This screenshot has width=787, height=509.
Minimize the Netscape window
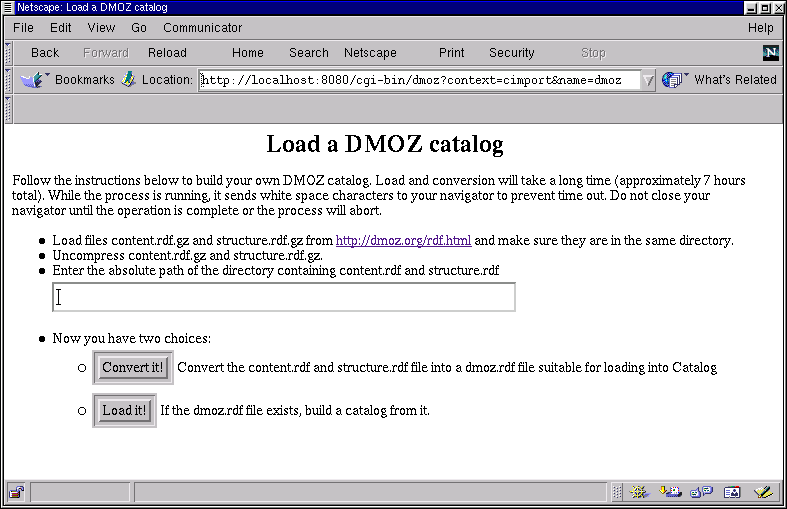[x=751, y=8]
